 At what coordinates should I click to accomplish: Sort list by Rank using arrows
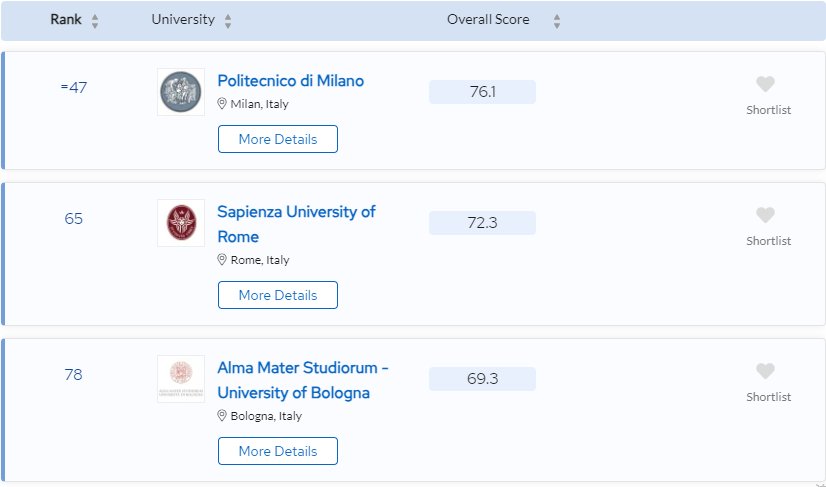click(x=95, y=21)
